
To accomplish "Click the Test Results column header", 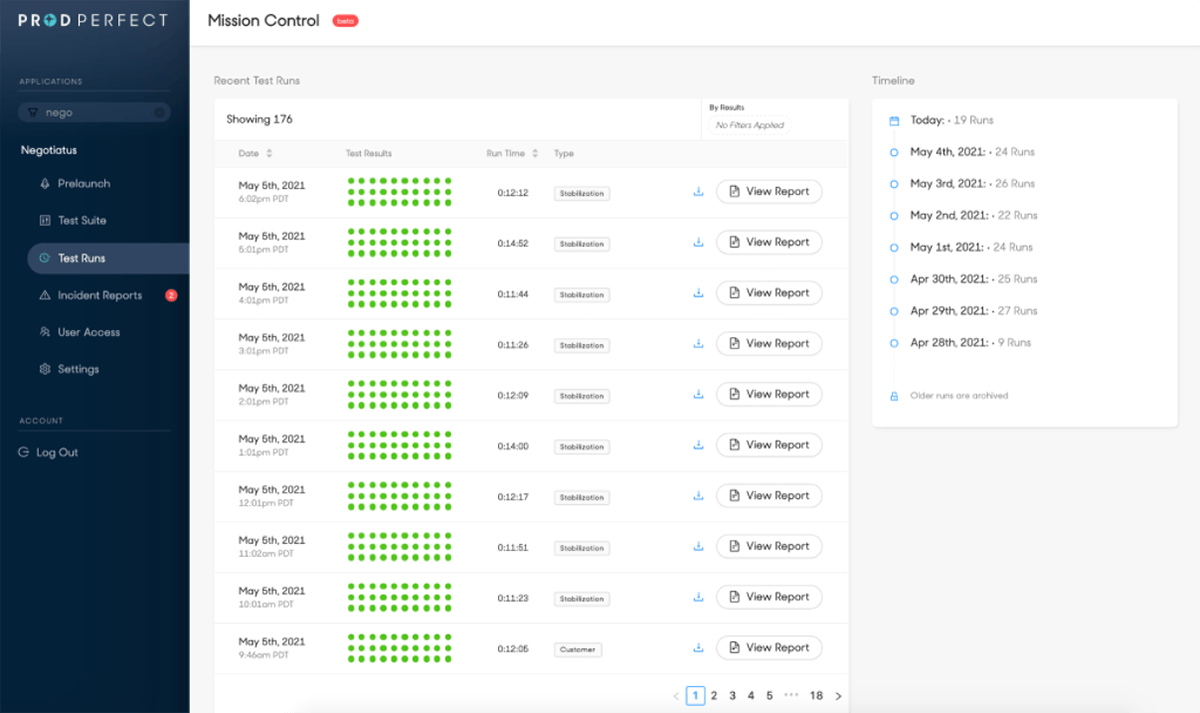I will point(369,154).
